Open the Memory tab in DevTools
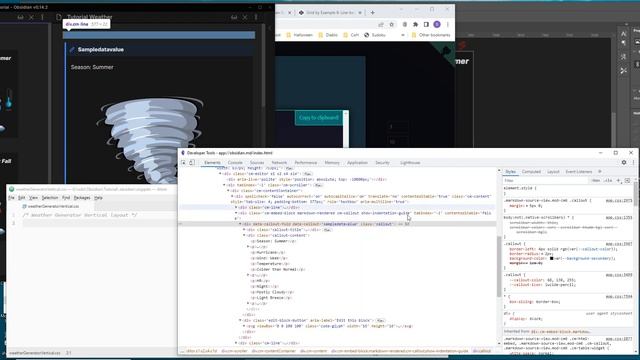This screenshot has width=640, height=360. [332, 162]
